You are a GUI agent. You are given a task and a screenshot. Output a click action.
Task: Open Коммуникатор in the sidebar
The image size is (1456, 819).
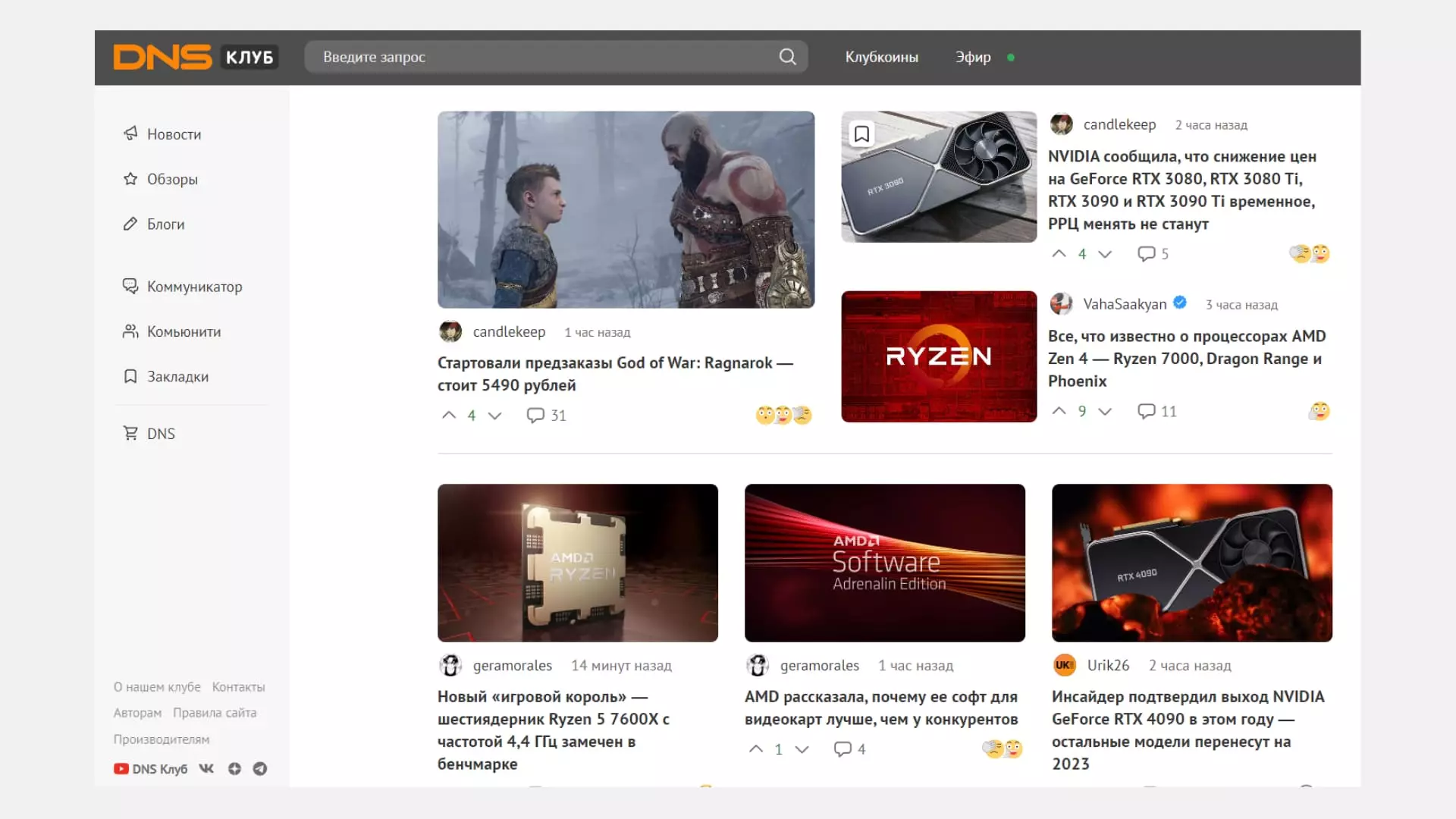[194, 287]
